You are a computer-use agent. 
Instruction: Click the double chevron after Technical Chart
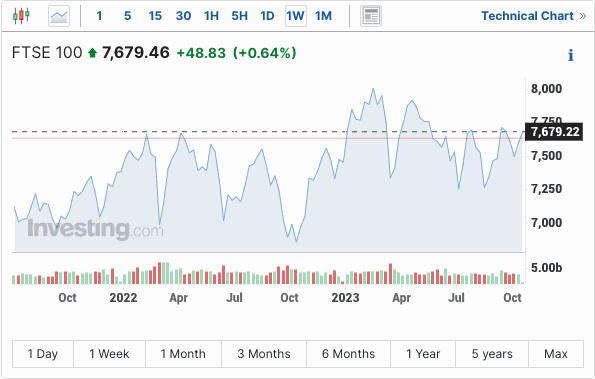[x=583, y=16]
